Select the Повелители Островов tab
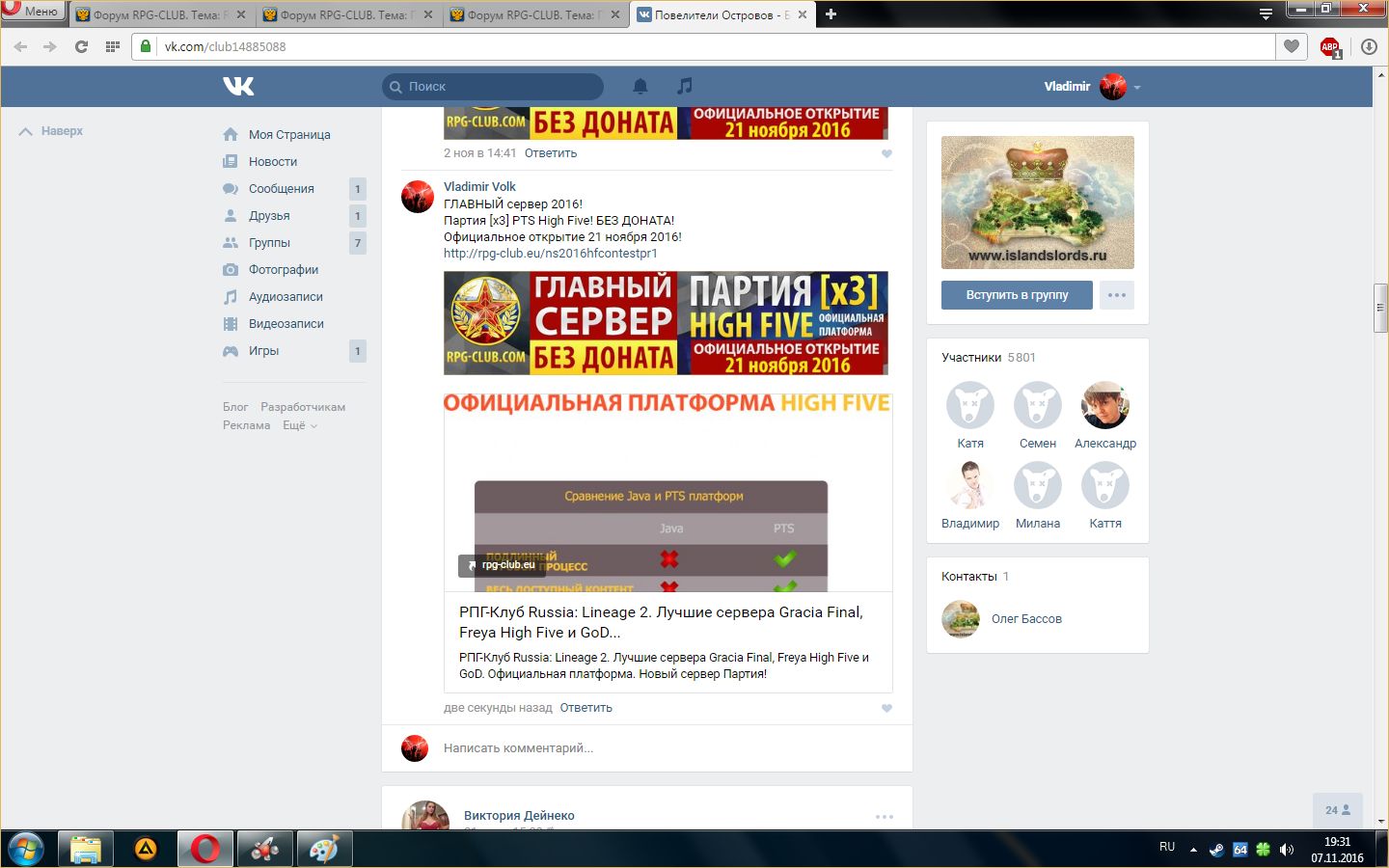 click(722, 14)
